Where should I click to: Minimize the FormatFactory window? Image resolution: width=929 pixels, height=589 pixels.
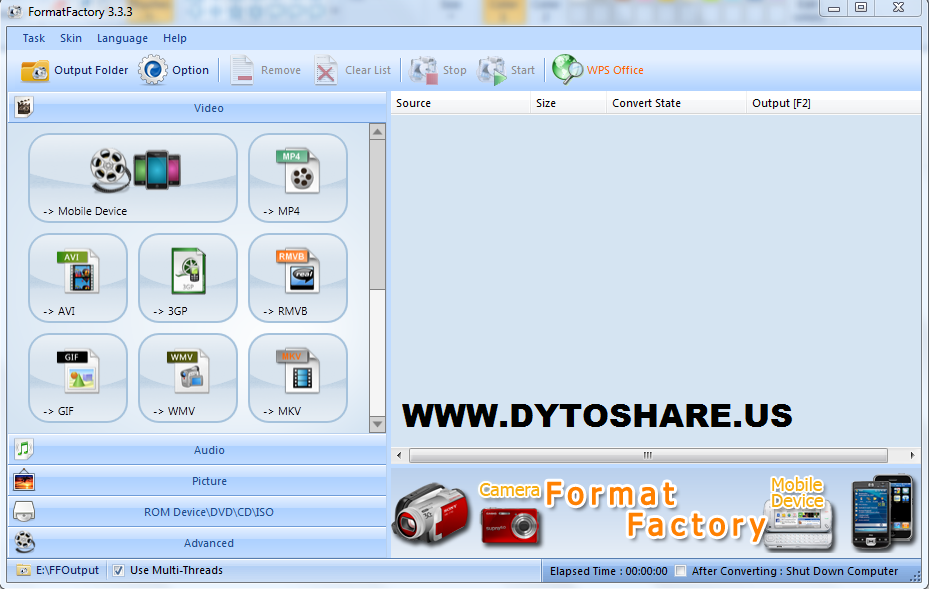[x=834, y=8]
